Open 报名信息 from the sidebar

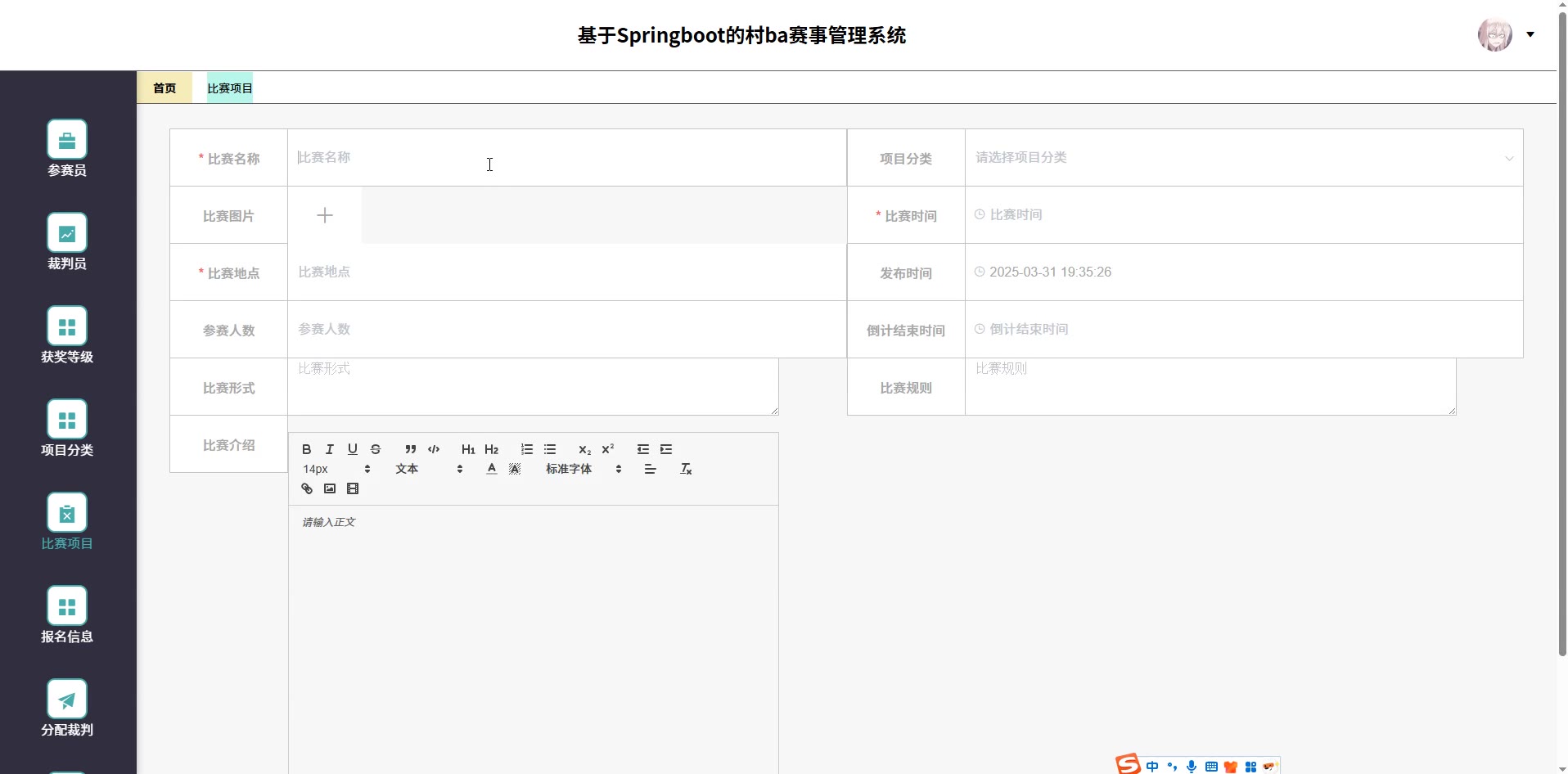(67, 615)
